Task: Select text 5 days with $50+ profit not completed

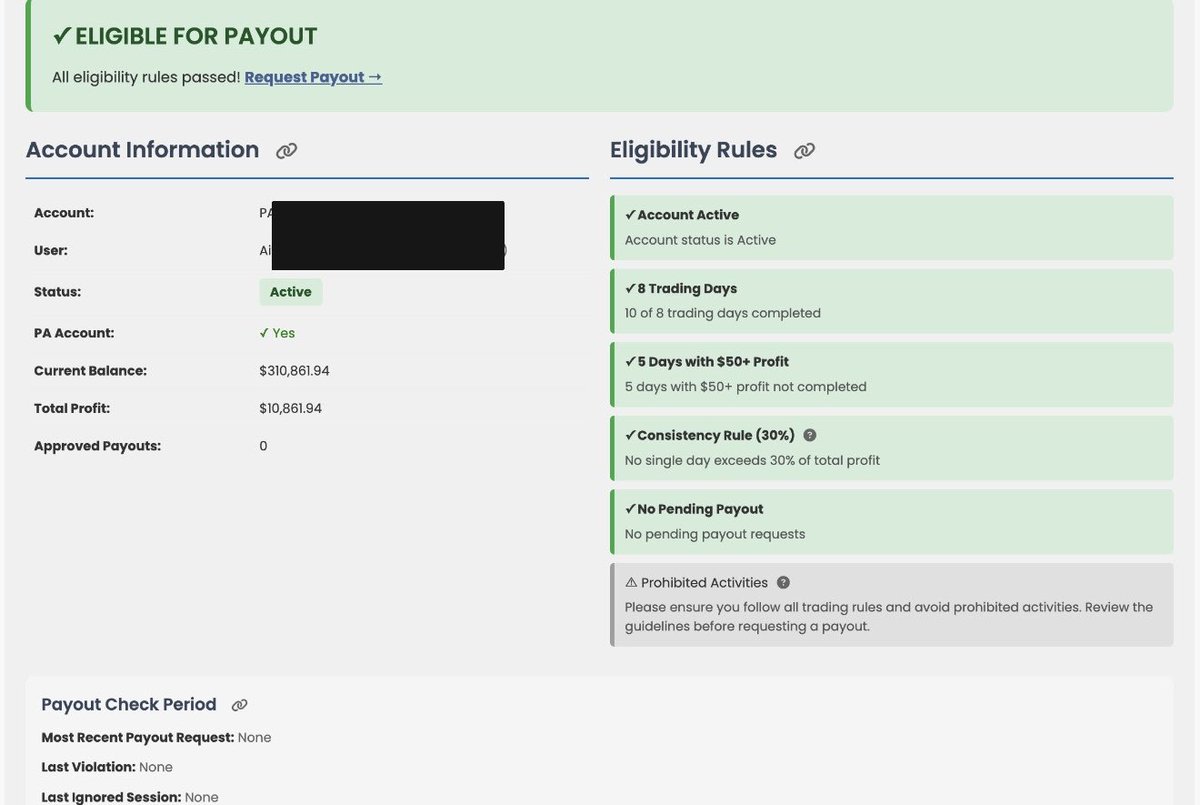Action: [746, 387]
